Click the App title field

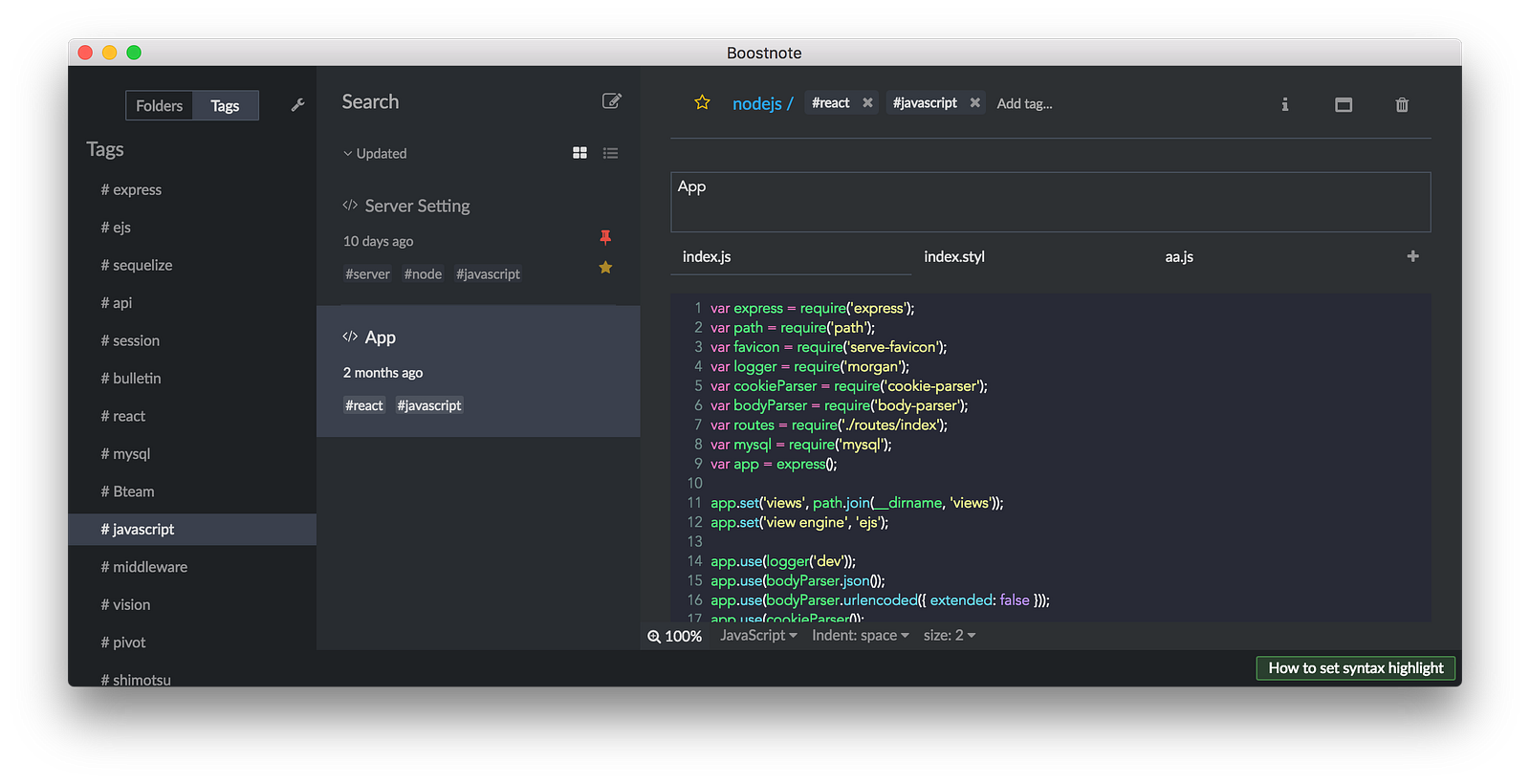[x=1051, y=202]
